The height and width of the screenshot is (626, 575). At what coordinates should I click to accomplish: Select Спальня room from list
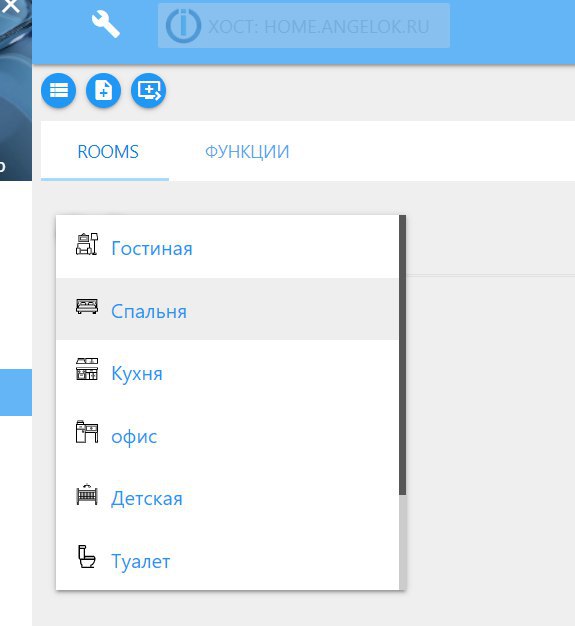pos(227,309)
